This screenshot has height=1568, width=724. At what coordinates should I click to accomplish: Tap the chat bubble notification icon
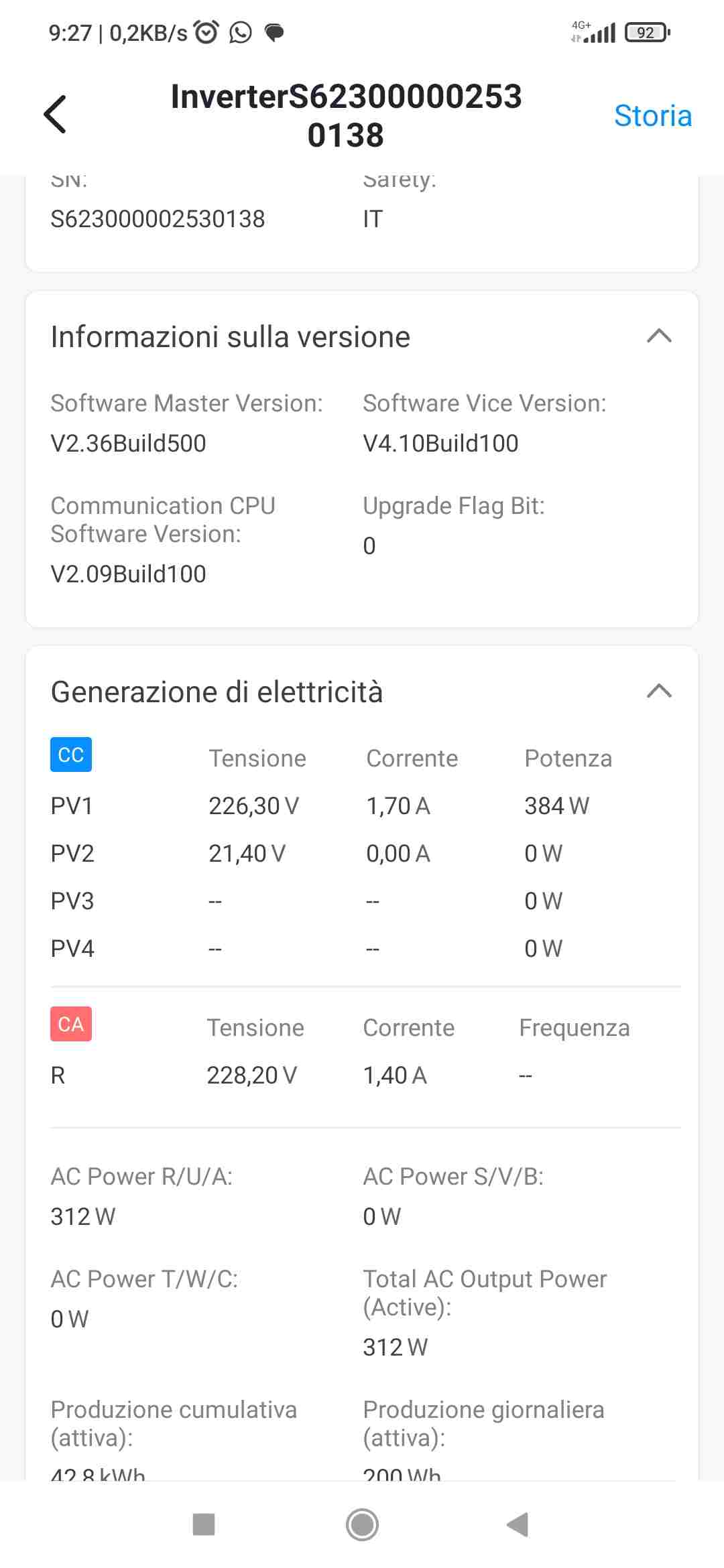[274, 32]
